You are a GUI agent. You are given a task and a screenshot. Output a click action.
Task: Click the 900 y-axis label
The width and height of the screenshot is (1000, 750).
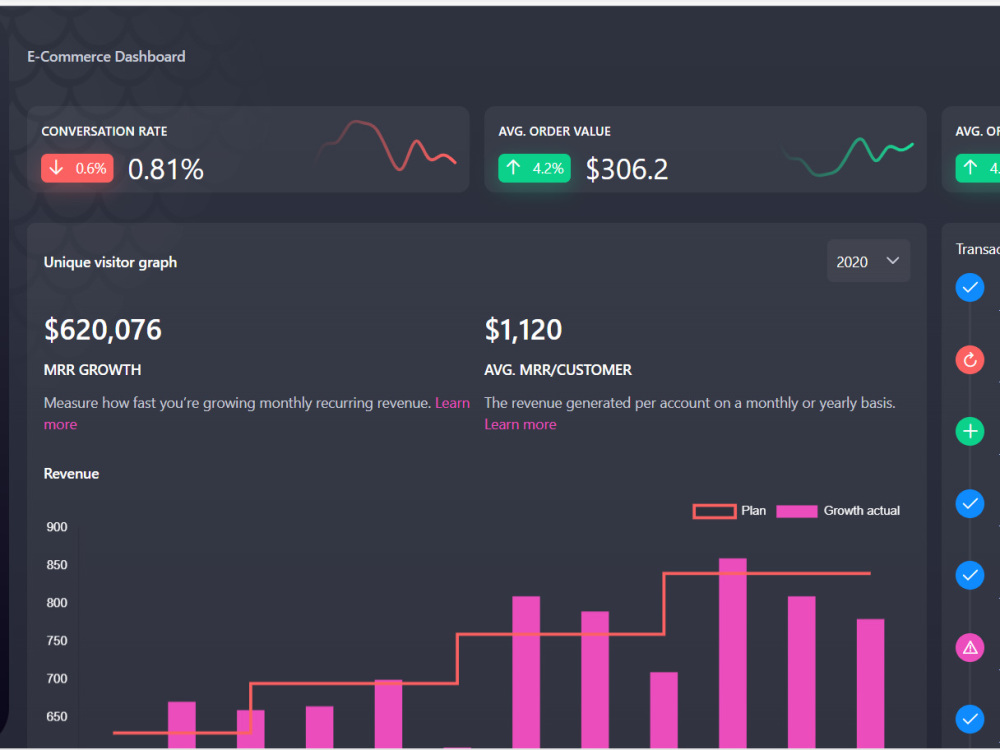[57, 527]
